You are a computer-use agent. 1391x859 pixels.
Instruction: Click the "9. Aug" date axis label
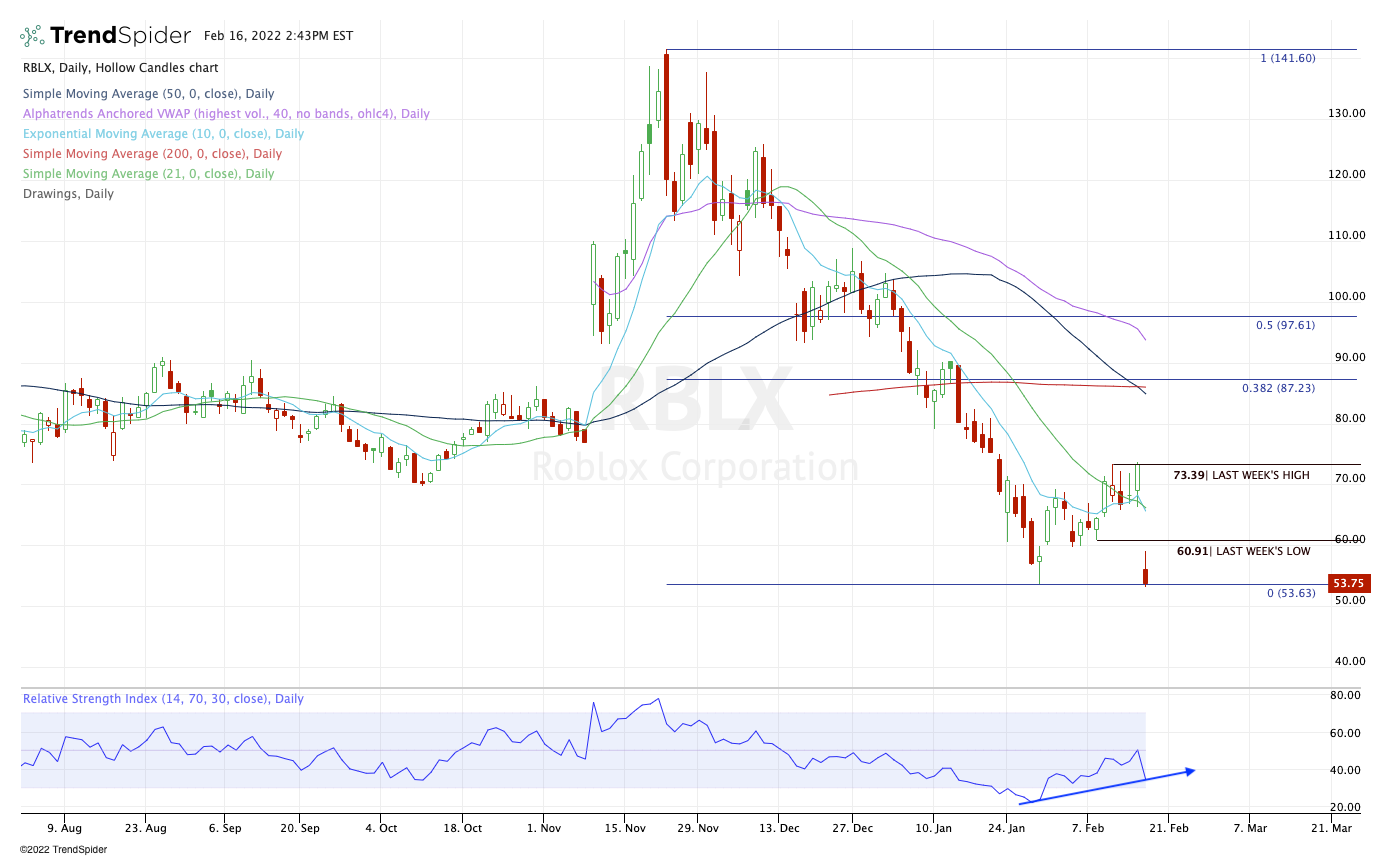[64, 828]
